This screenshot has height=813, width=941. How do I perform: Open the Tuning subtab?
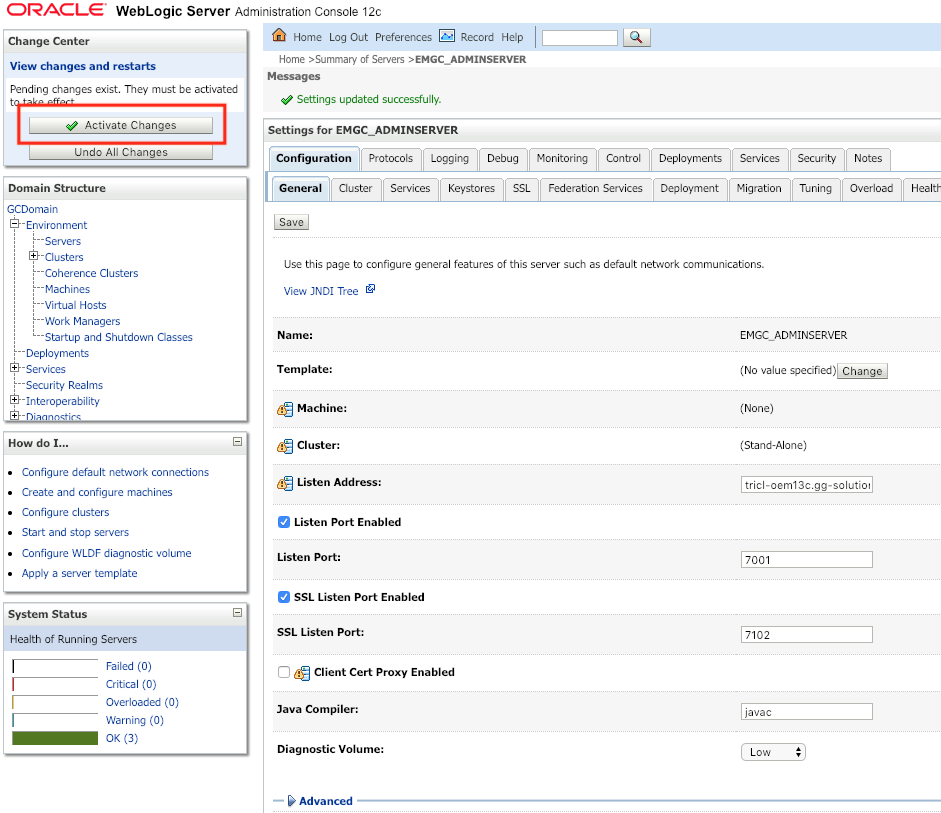(815, 189)
